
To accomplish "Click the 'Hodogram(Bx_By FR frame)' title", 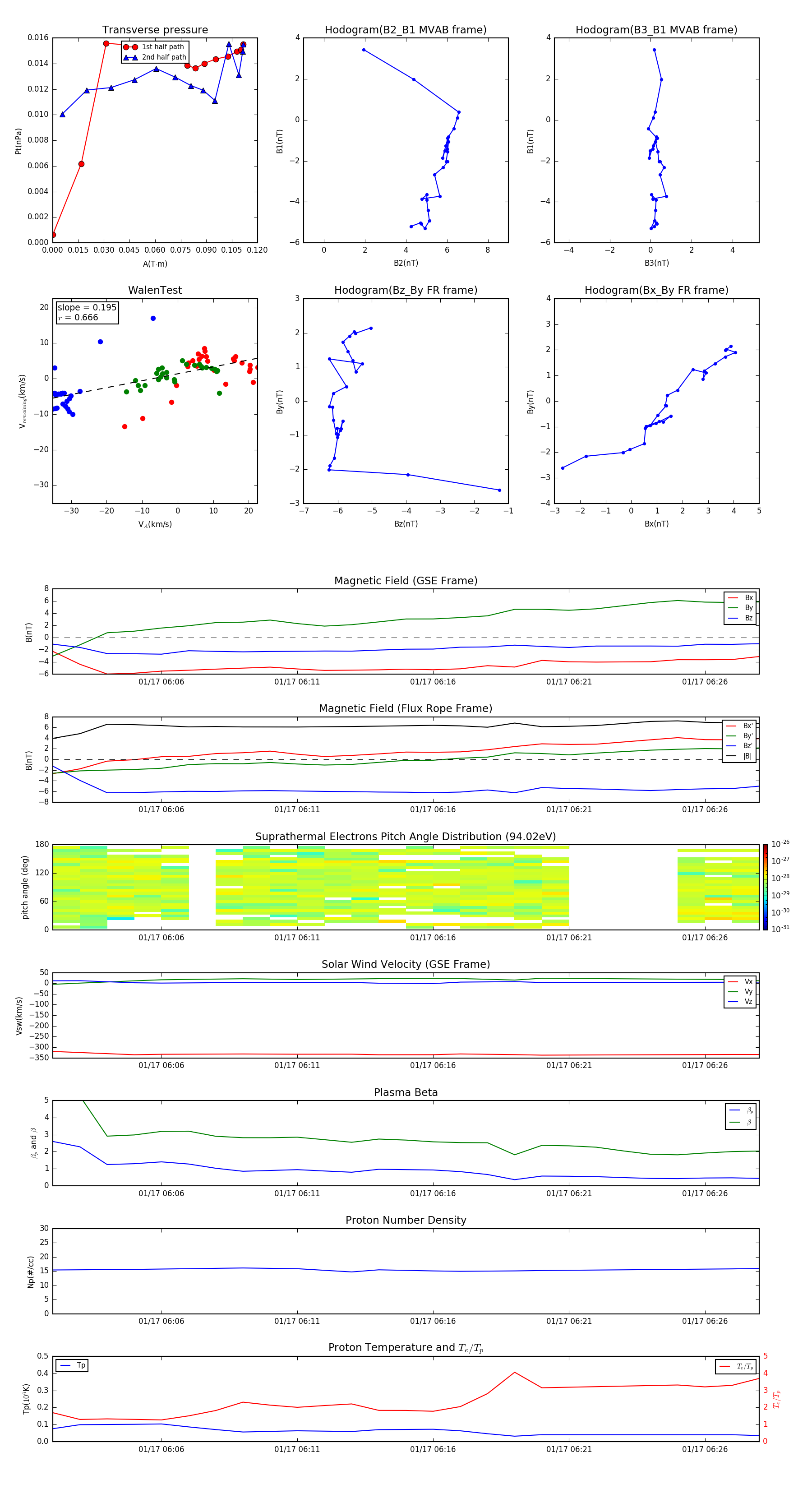I will point(656,290).
